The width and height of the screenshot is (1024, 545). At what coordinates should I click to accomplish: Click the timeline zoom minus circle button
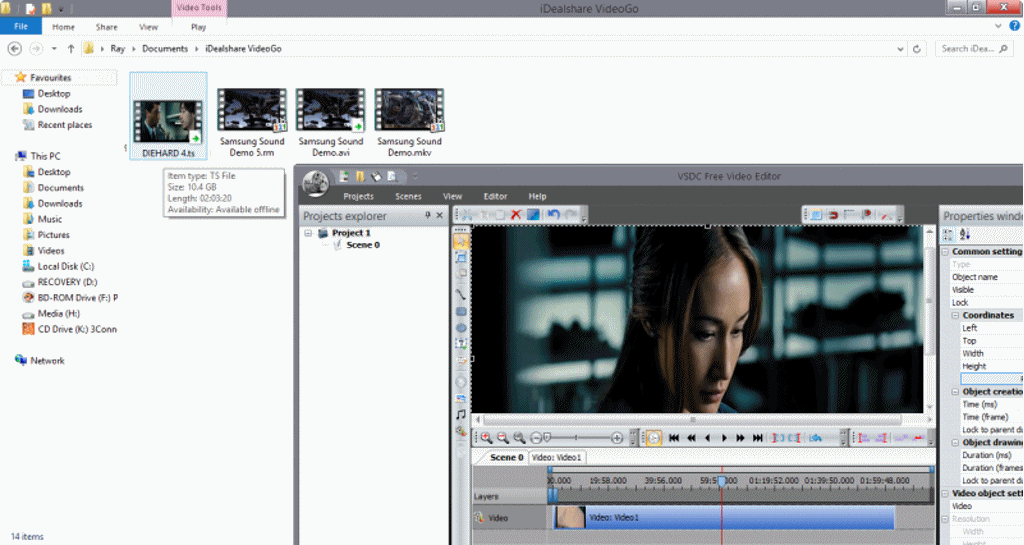536,438
